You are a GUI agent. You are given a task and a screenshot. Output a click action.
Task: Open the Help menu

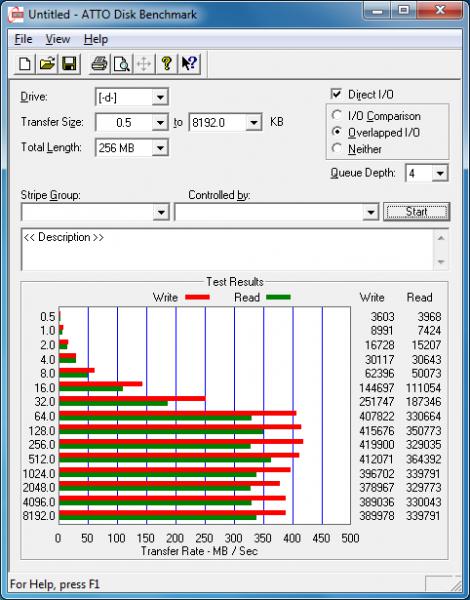coord(96,39)
